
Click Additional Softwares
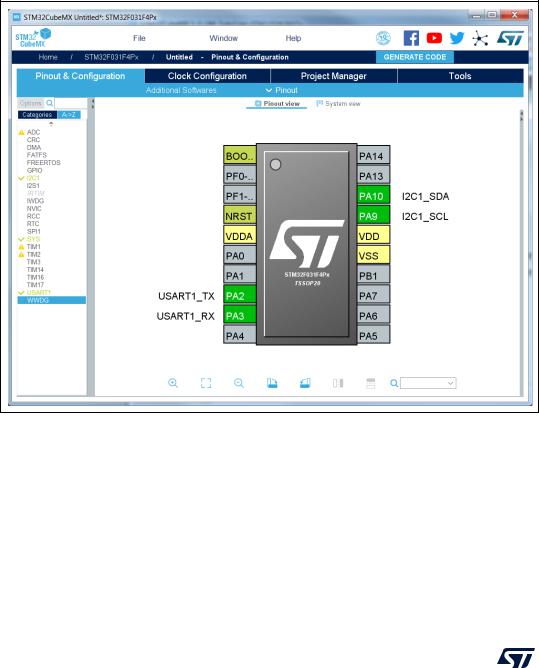181,90
